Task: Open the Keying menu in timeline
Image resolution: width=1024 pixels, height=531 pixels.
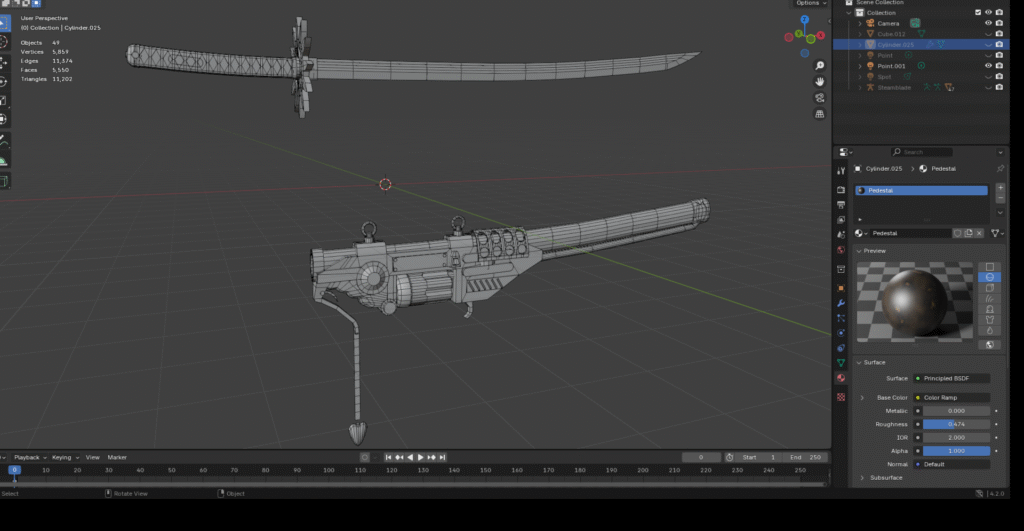Action: [63, 457]
